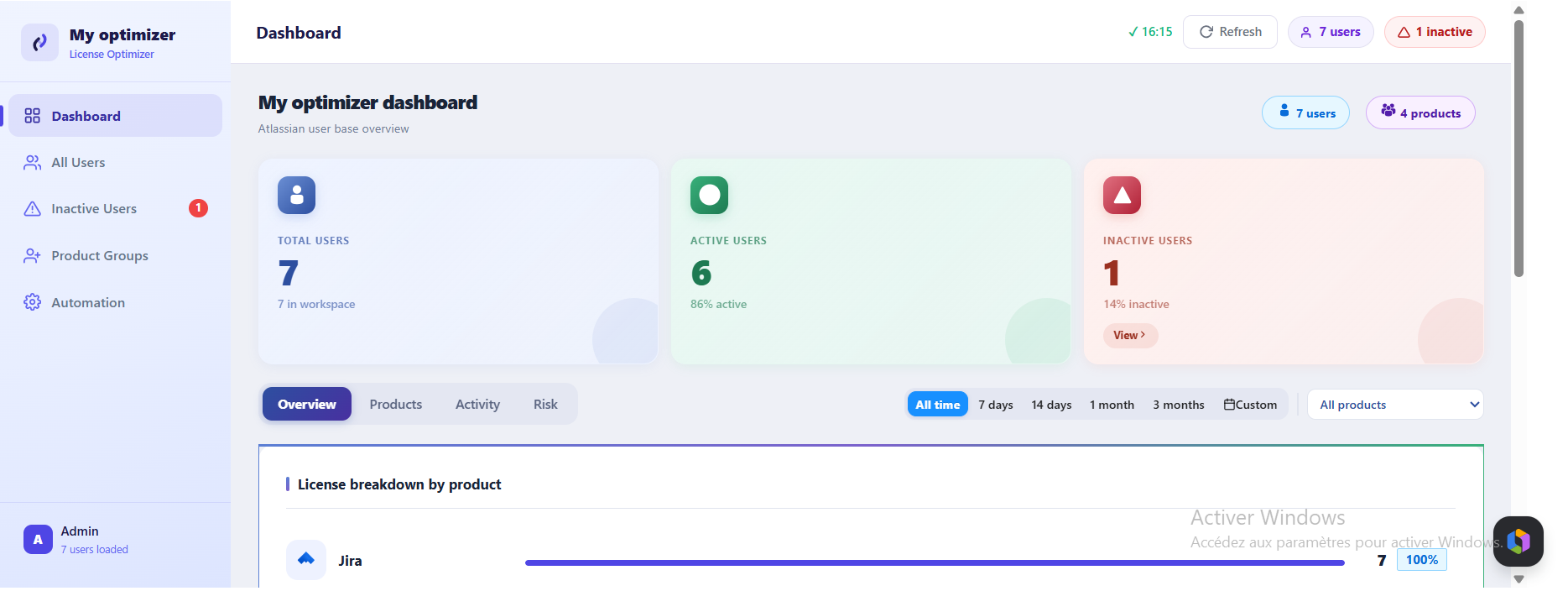Image resolution: width=1568 pixels, height=591 pixels.
Task: Select the All time range filter
Action: coord(938,405)
